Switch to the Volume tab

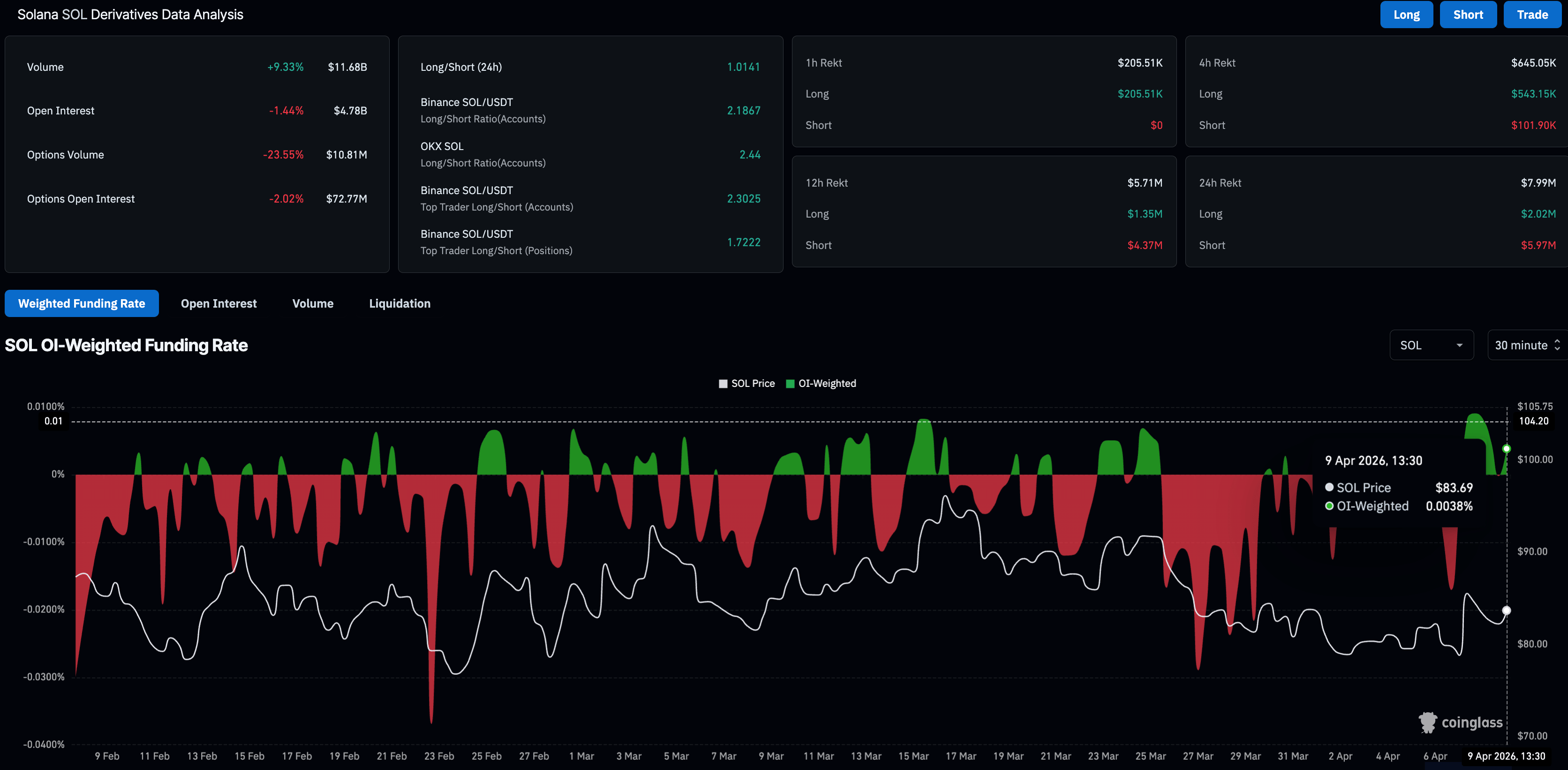coord(312,303)
